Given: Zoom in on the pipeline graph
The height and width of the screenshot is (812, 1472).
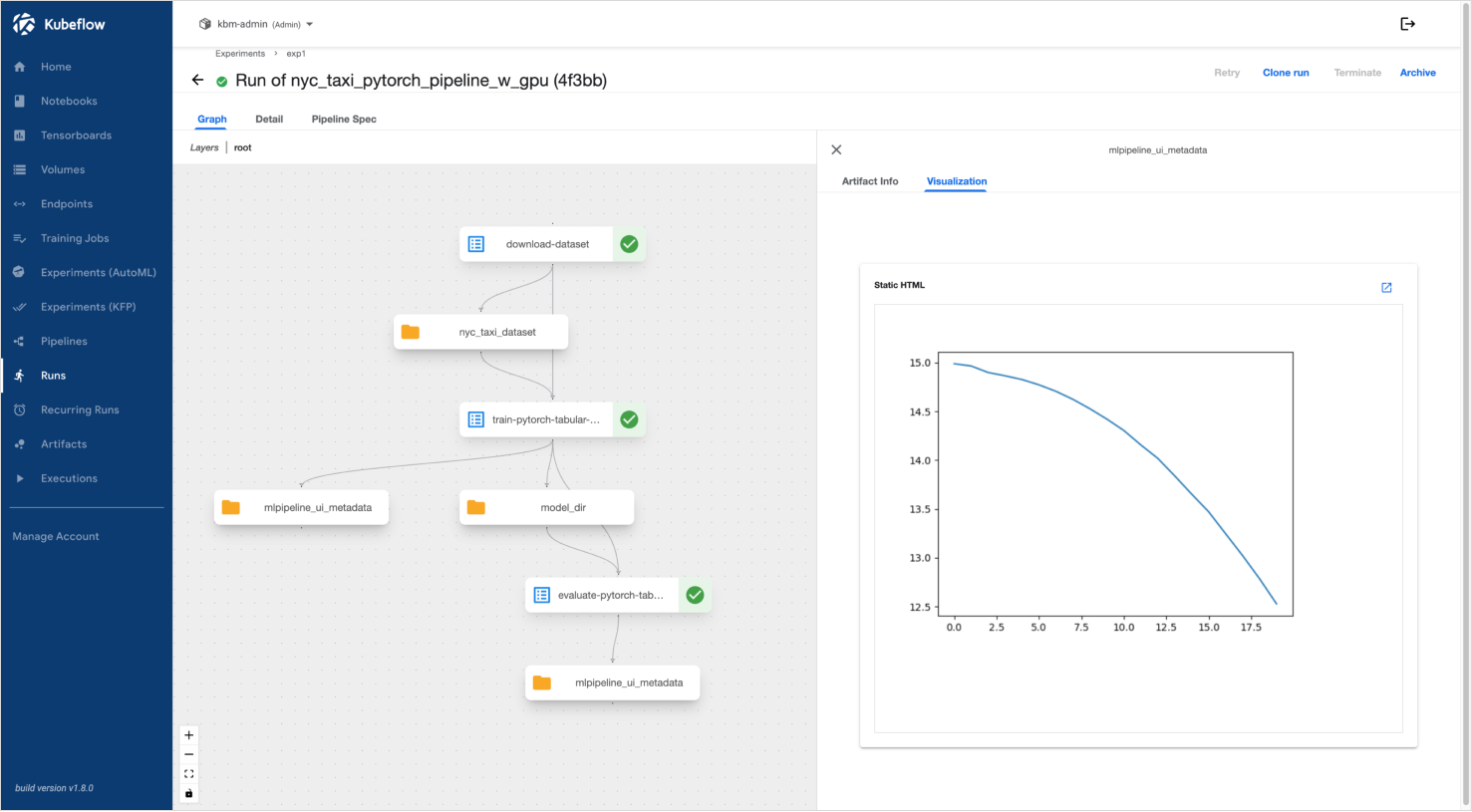Looking at the screenshot, I should click(188, 735).
